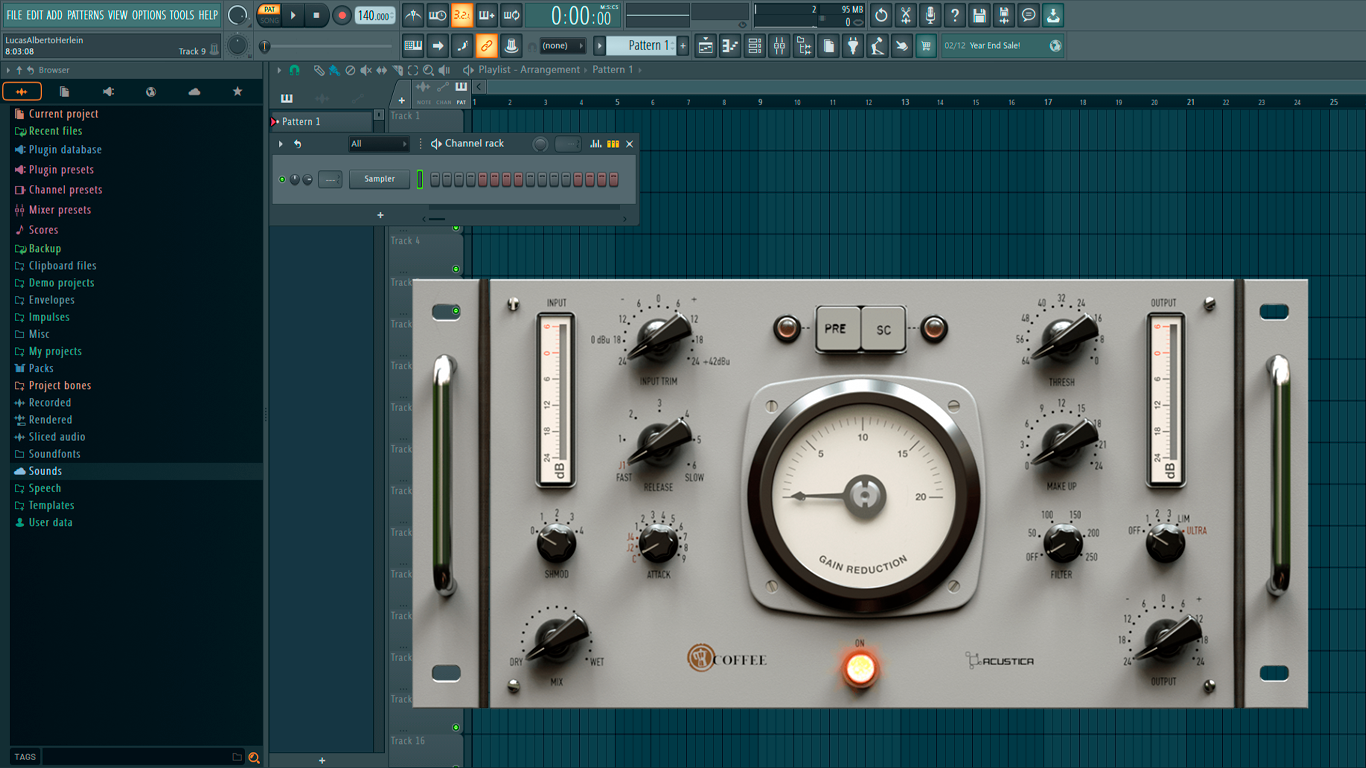This screenshot has width=1366, height=768.
Task: Open the FILE menu
Action: click(x=14, y=15)
